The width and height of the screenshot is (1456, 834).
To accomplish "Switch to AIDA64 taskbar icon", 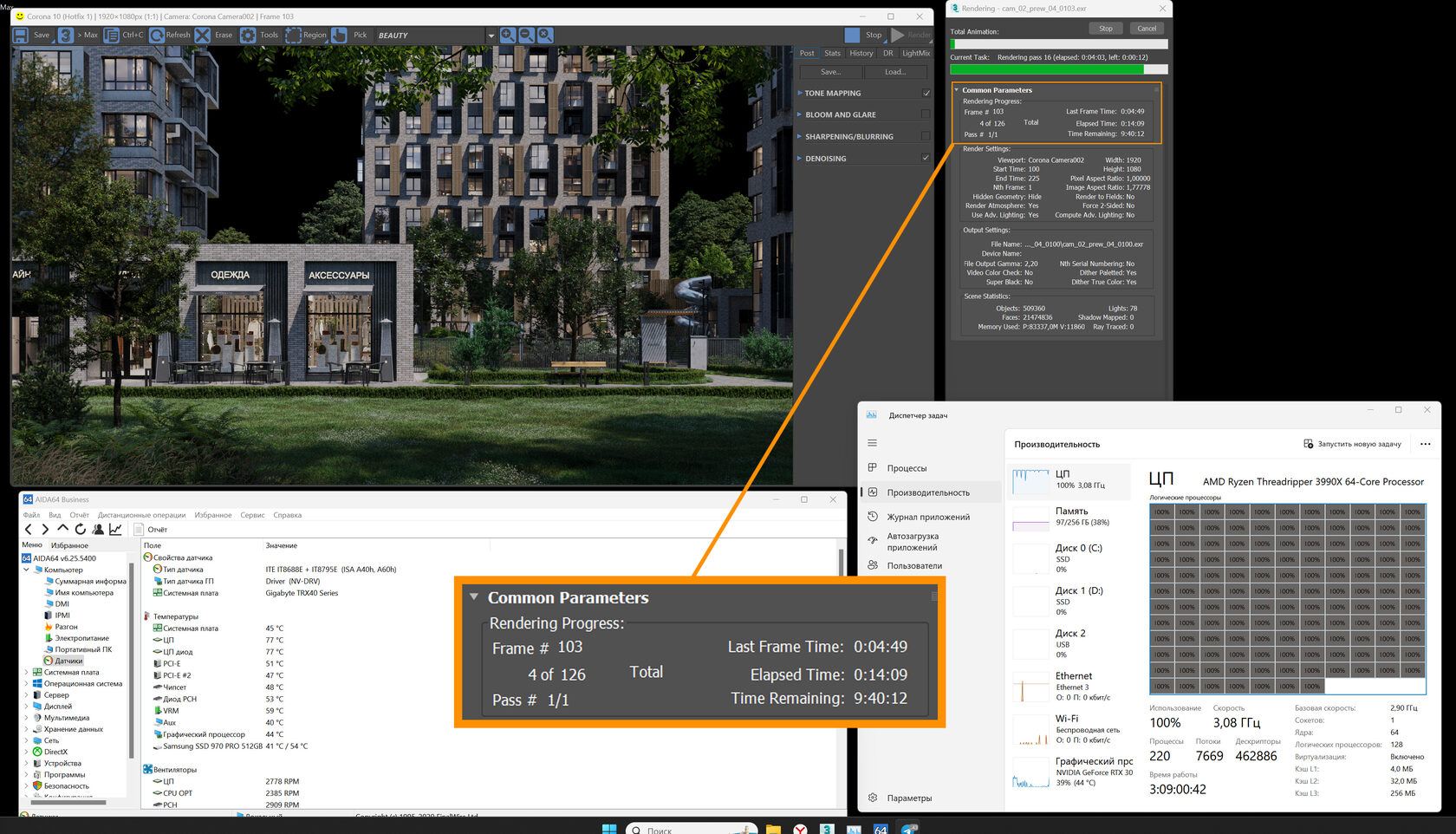I will tap(881, 829).
